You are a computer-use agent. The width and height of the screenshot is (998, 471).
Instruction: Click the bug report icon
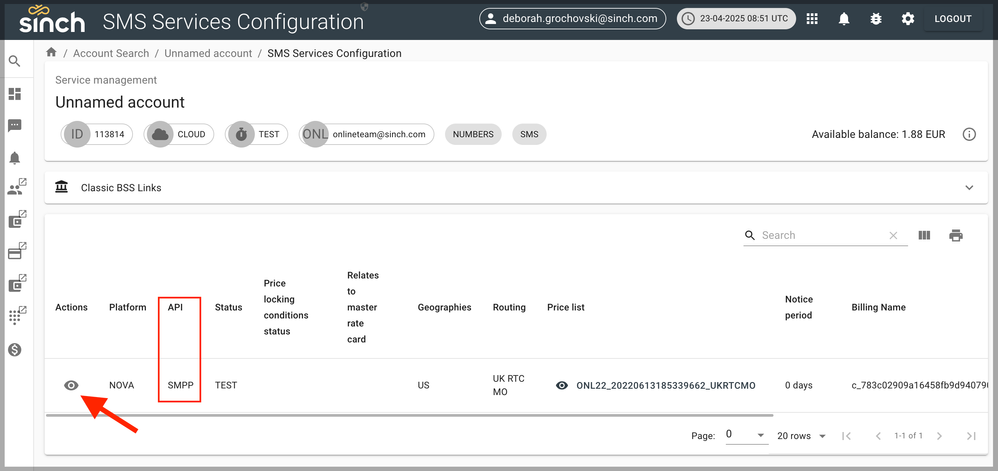pyautogui.click(x=876, y=19)
